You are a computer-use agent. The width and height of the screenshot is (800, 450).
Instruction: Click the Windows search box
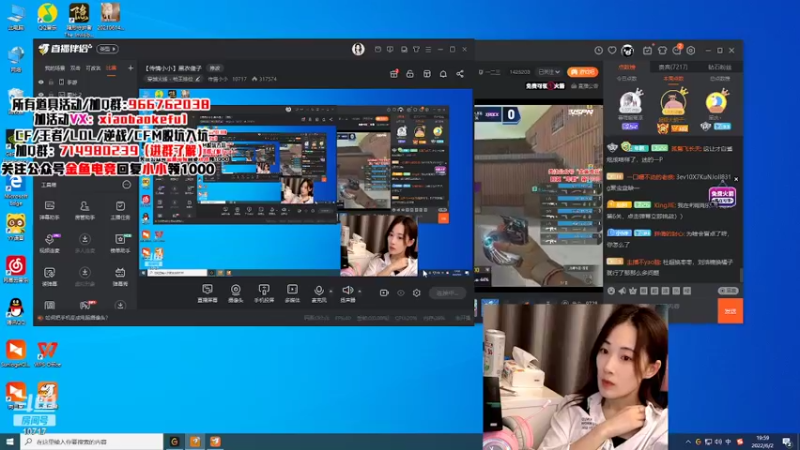[92, 442]
